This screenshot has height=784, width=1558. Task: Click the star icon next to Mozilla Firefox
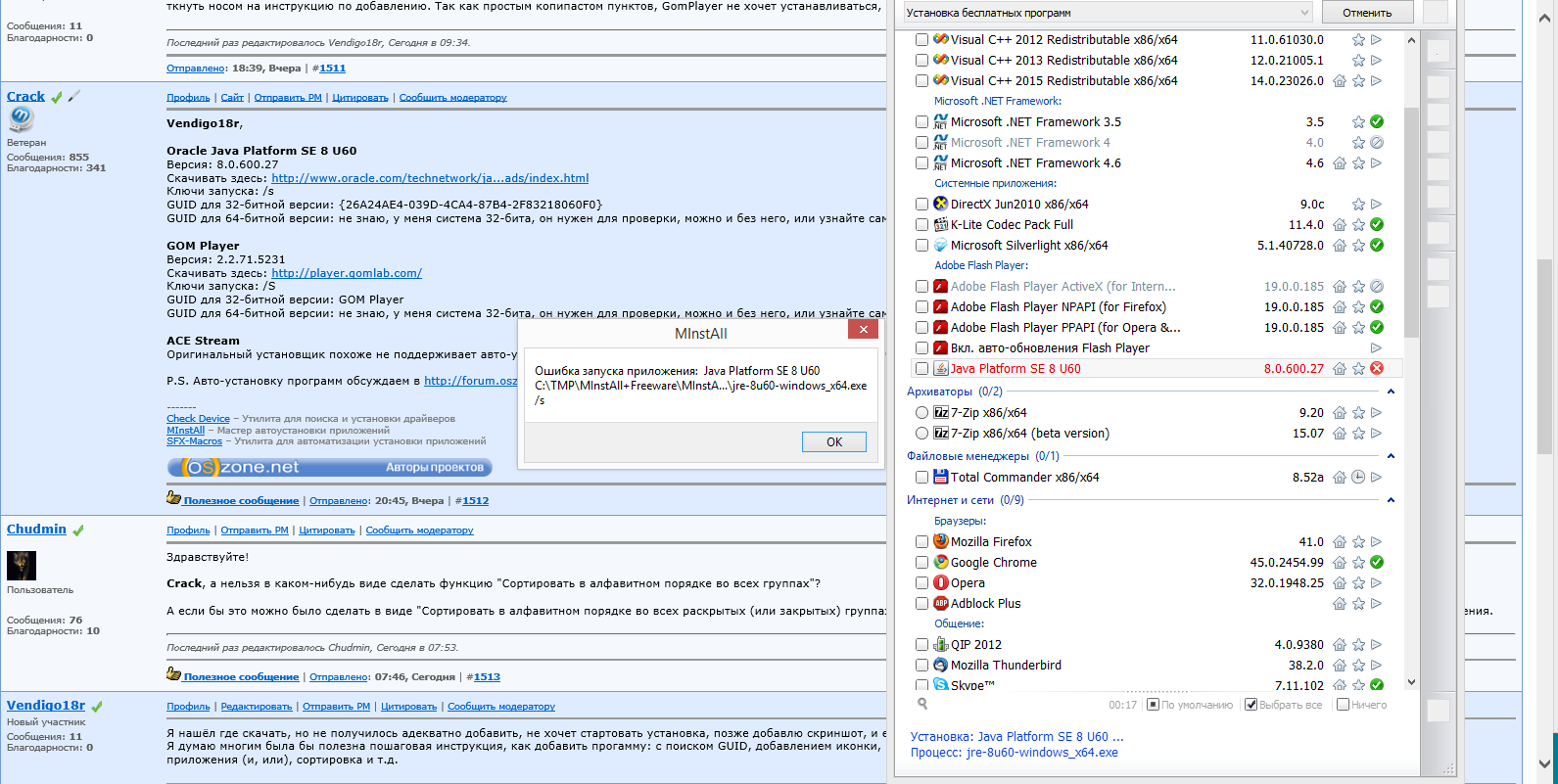pyautogui.click(x=1358, y=542)
